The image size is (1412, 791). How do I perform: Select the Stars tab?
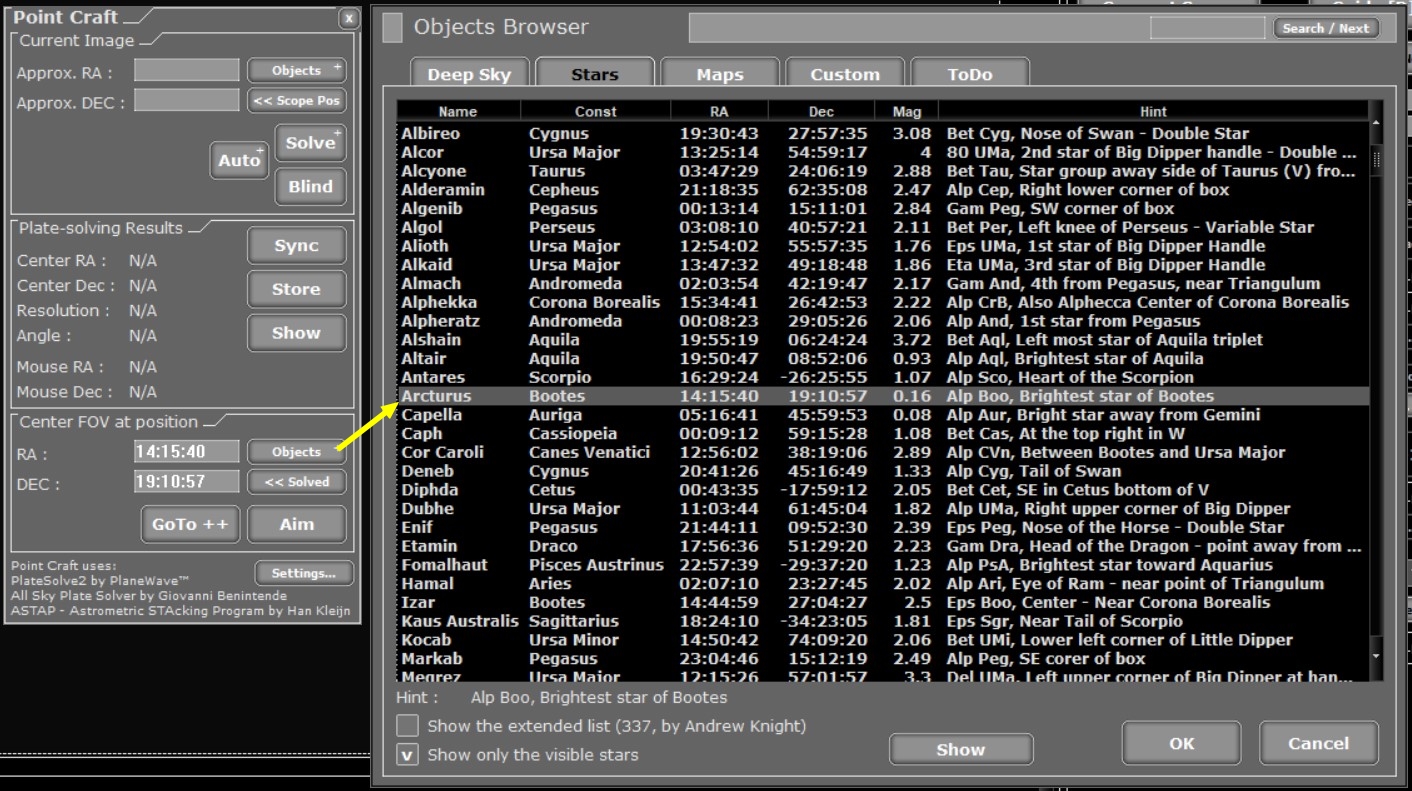click(595, 74)
